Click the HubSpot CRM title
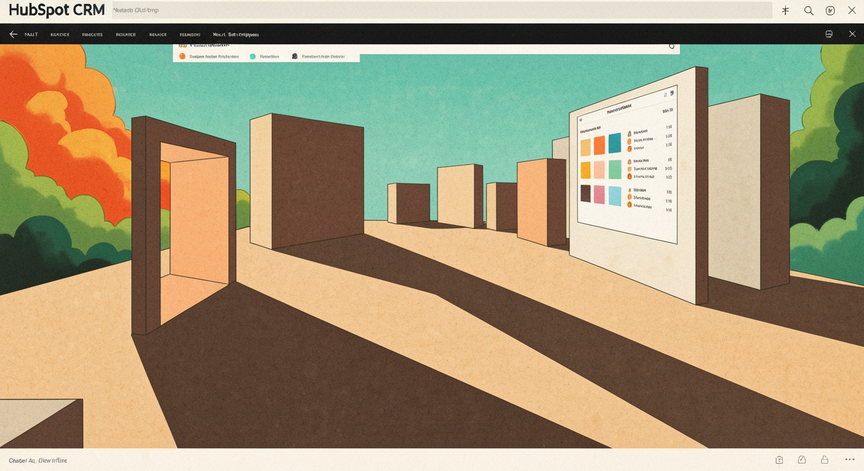Image resolution: width=864 pixels, height=471 pixels. pyautogui.click(x=57, y=10)
